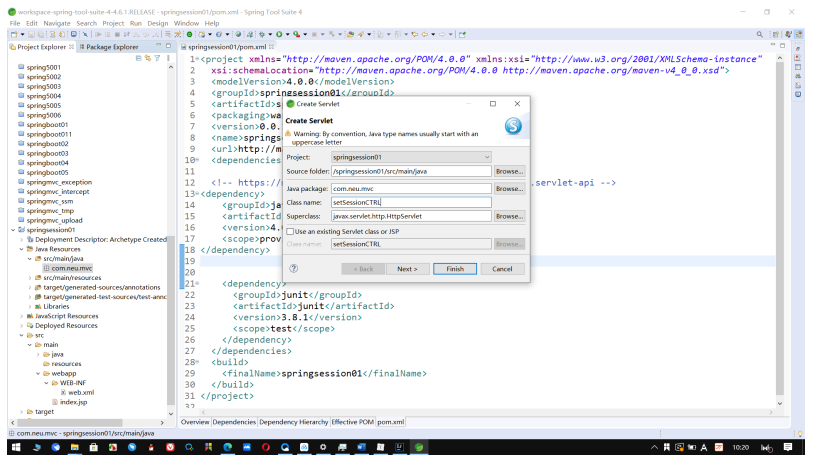Open the Navigate menu
This screenshot has width=825, height=467.
[x=57, y=23]
